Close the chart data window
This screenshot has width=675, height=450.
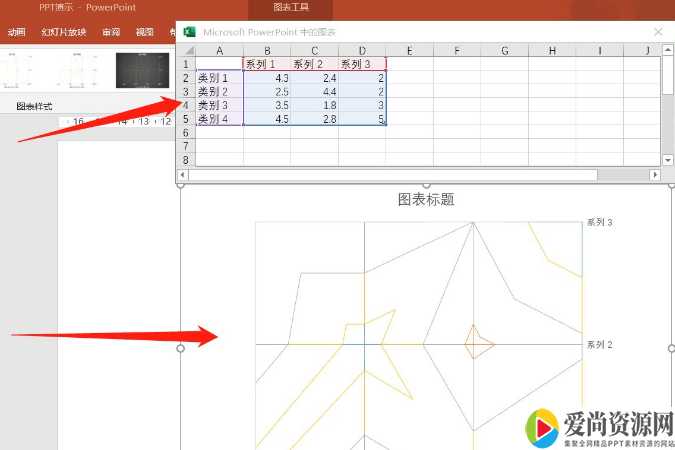657,32
